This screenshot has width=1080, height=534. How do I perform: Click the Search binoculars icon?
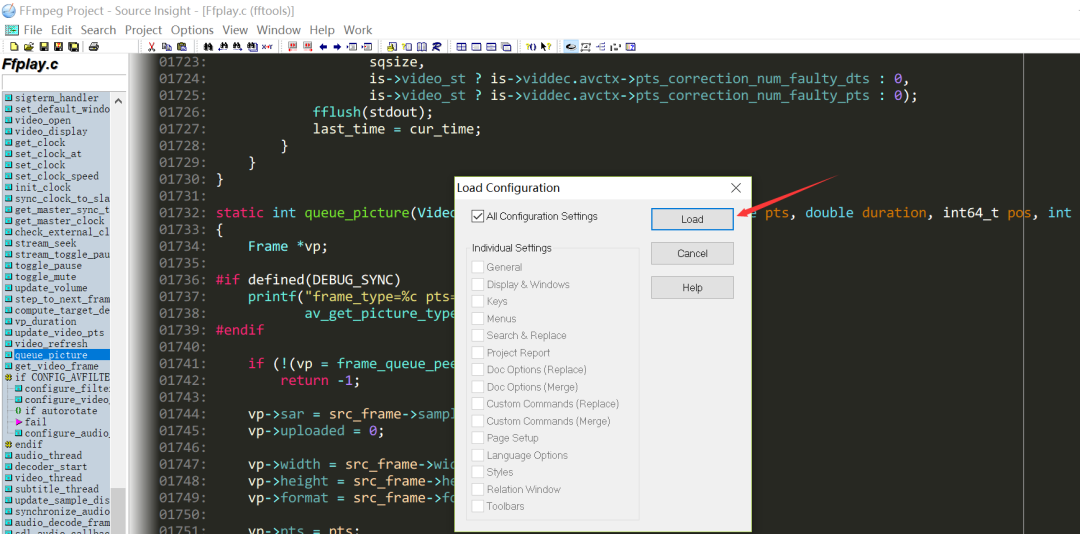pyautogui.click(x=208, y=47)
